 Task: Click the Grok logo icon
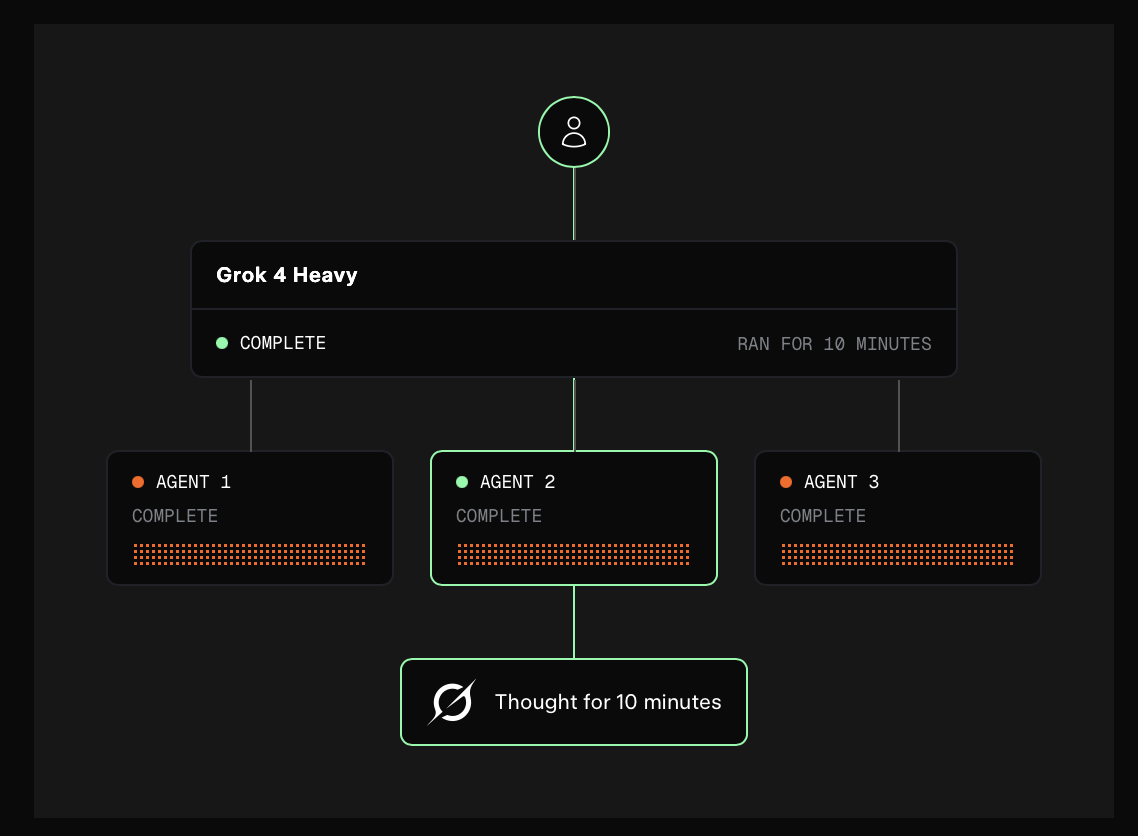point(451,702)
